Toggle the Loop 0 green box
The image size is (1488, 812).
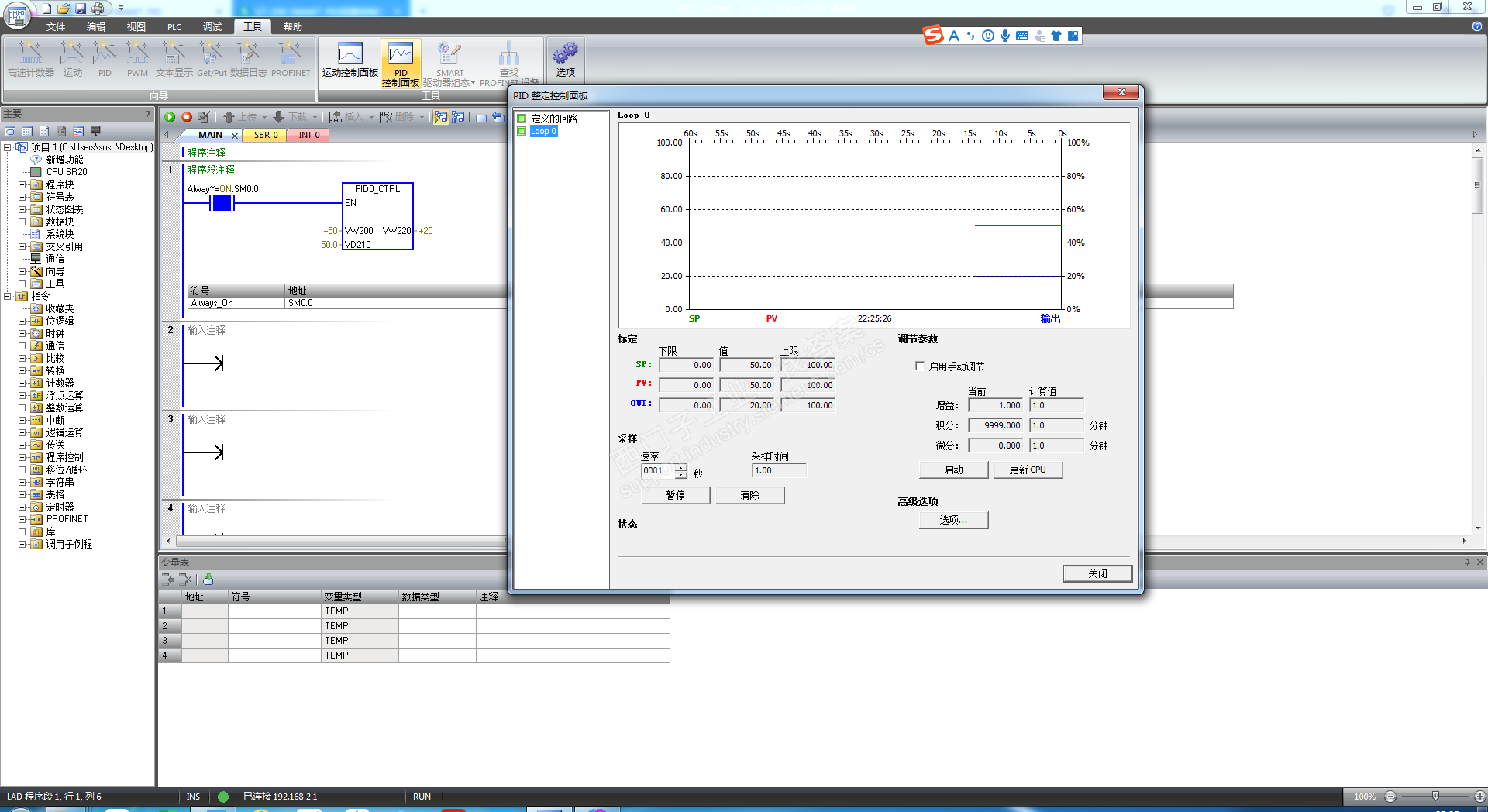[522, 131]
